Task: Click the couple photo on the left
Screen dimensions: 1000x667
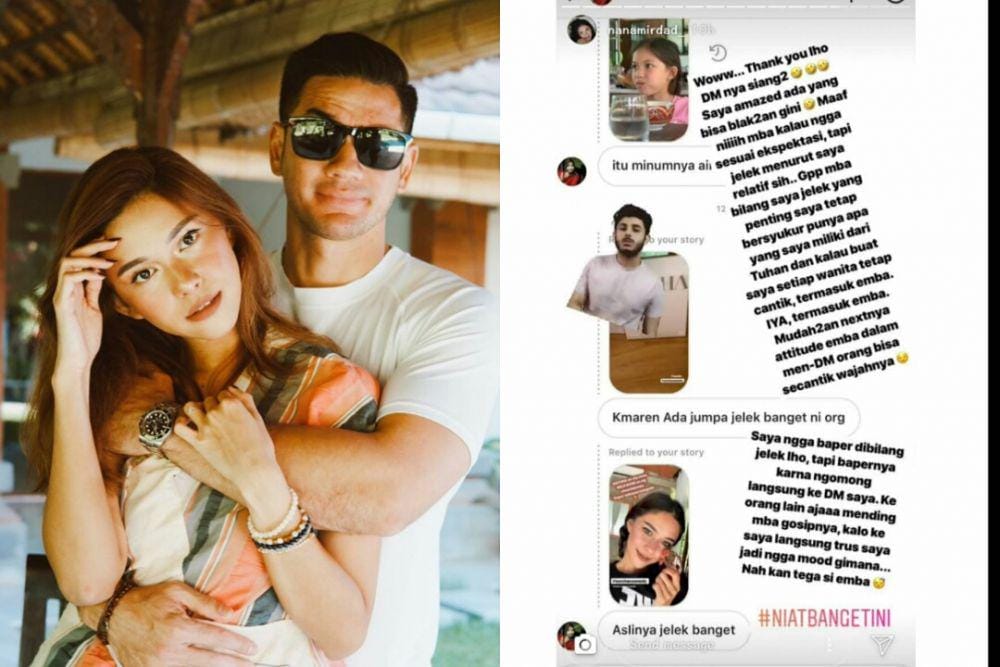Action: tap(250, 334)
